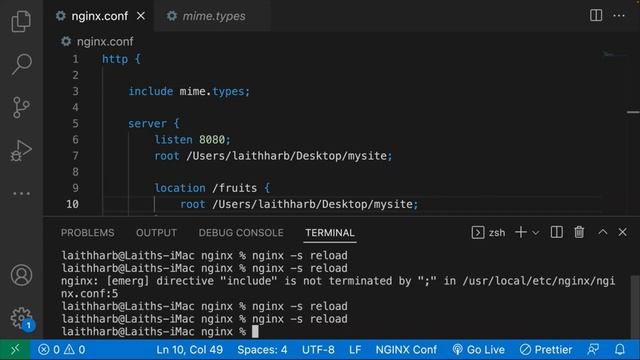Screen dimensions: 640x360
Task: Change indentation via Spaces: 4
Action: [x=262, y=350]
